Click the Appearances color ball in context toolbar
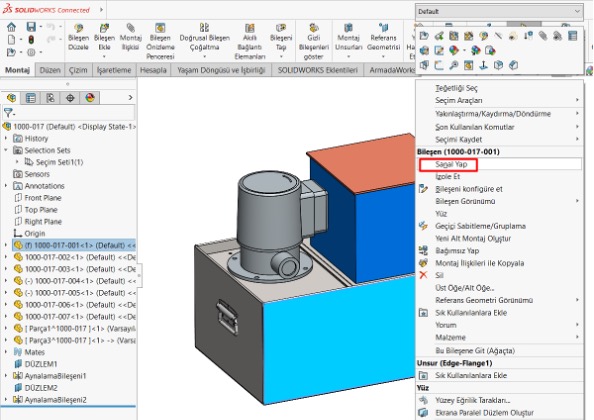The image size is (594, 420). (453, 50)
